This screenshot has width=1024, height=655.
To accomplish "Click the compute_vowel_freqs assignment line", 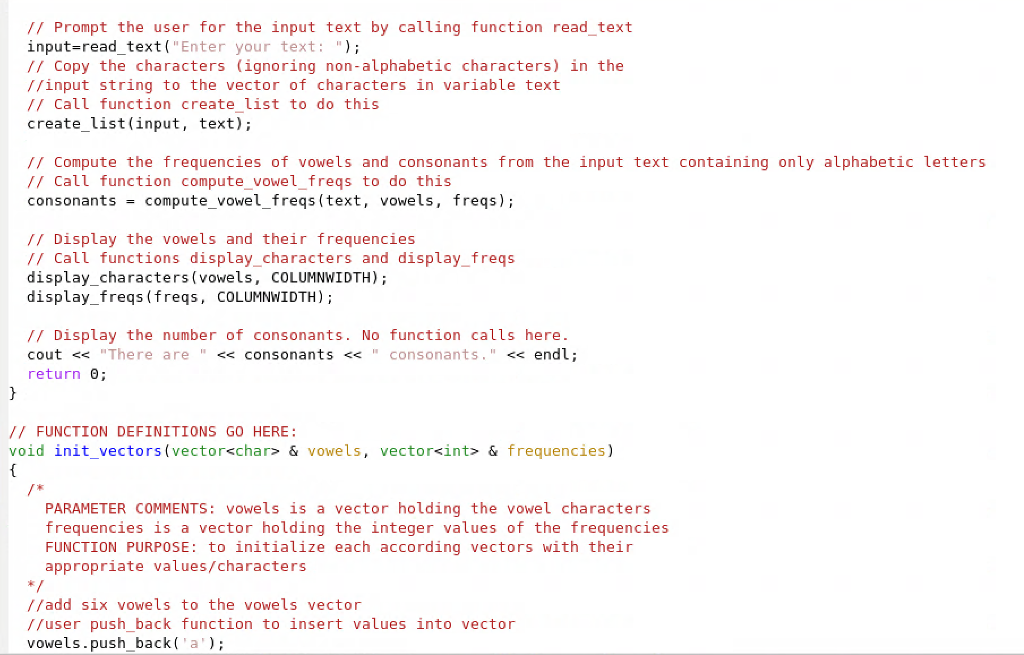I will [270, 201].
